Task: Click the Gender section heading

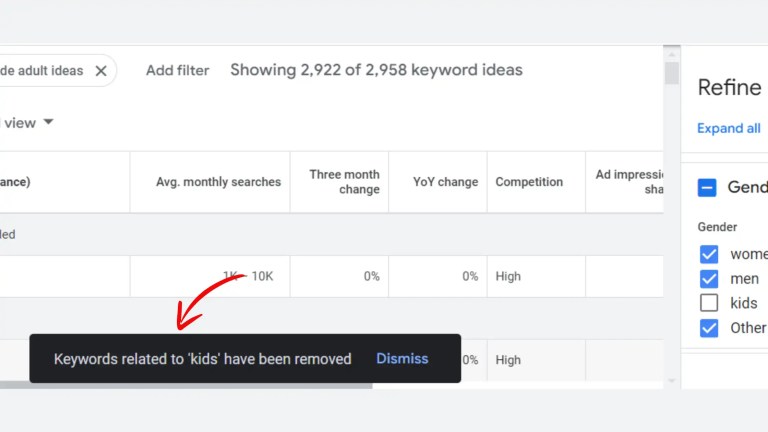Action: pyautogui.click(x=746, y=187)
